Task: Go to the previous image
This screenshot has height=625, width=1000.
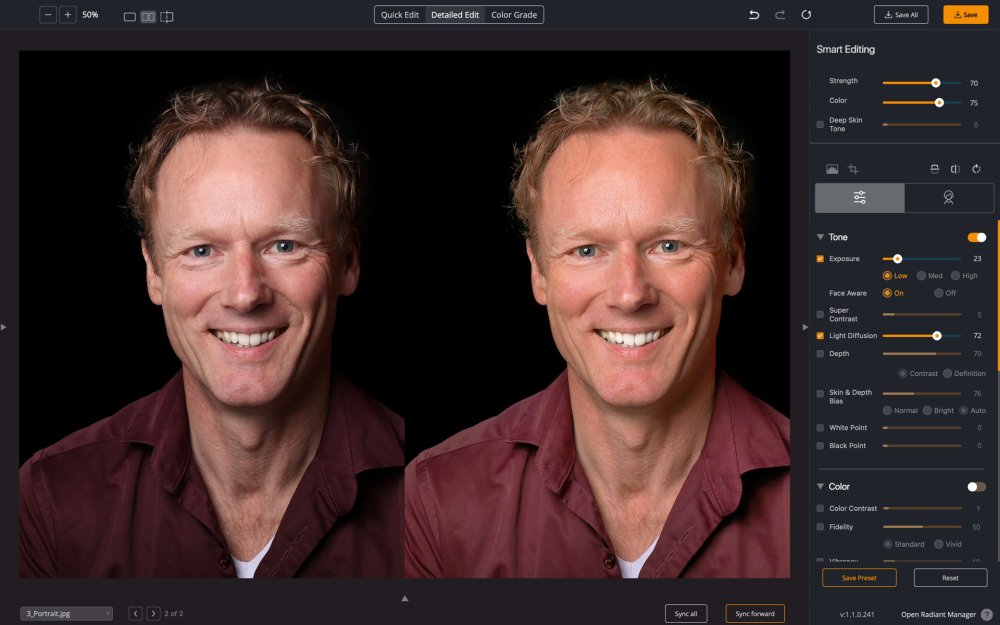Action: [135, 614]
